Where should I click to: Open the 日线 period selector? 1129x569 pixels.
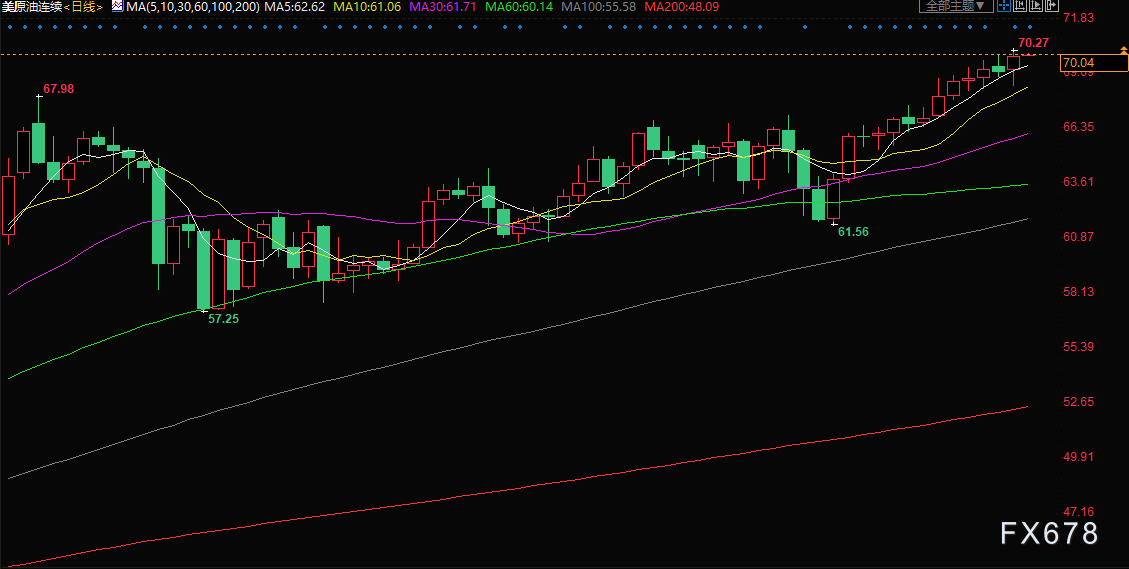(86, 7)
